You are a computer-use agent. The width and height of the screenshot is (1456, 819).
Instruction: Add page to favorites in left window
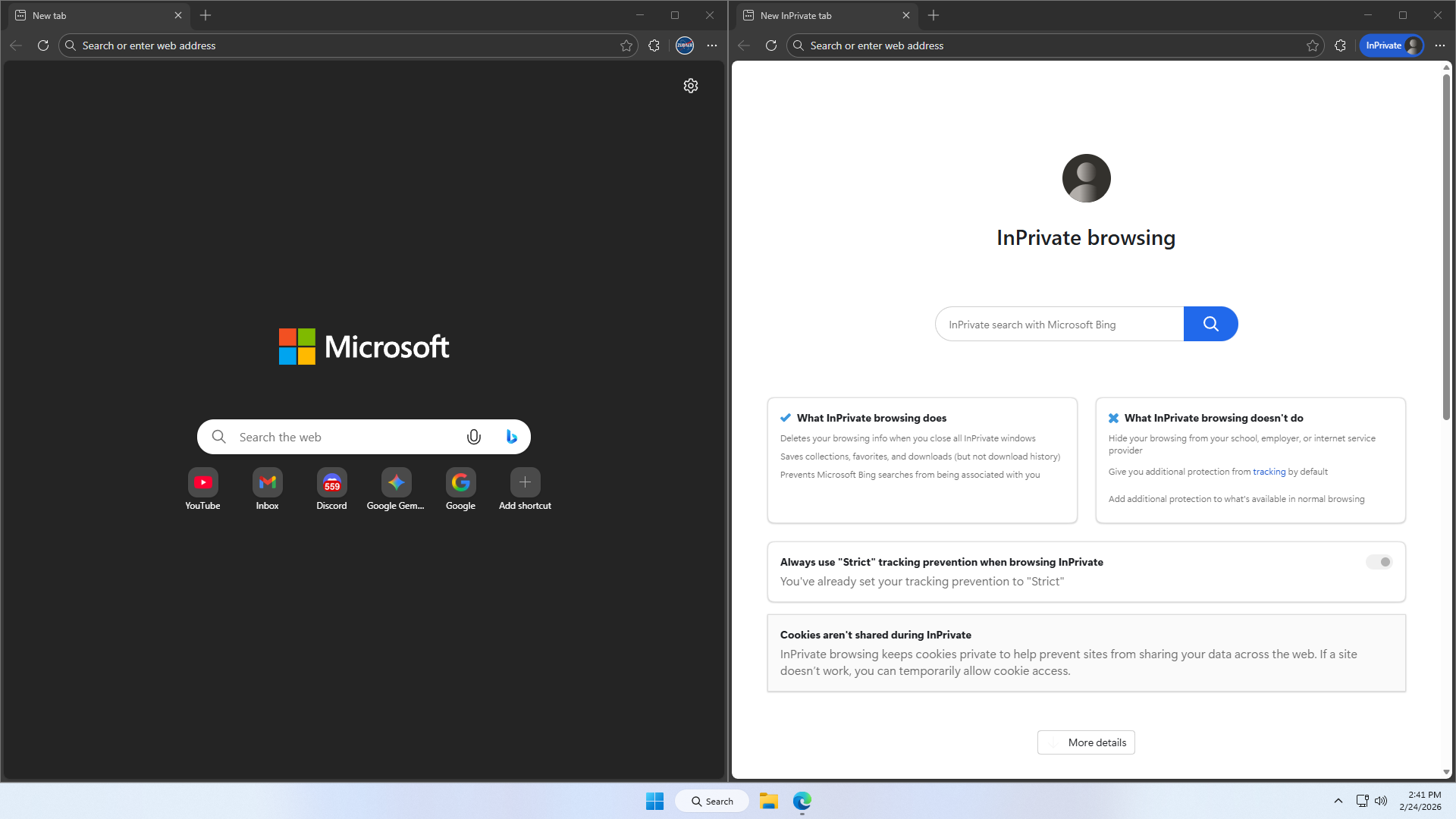coord(626,45)
